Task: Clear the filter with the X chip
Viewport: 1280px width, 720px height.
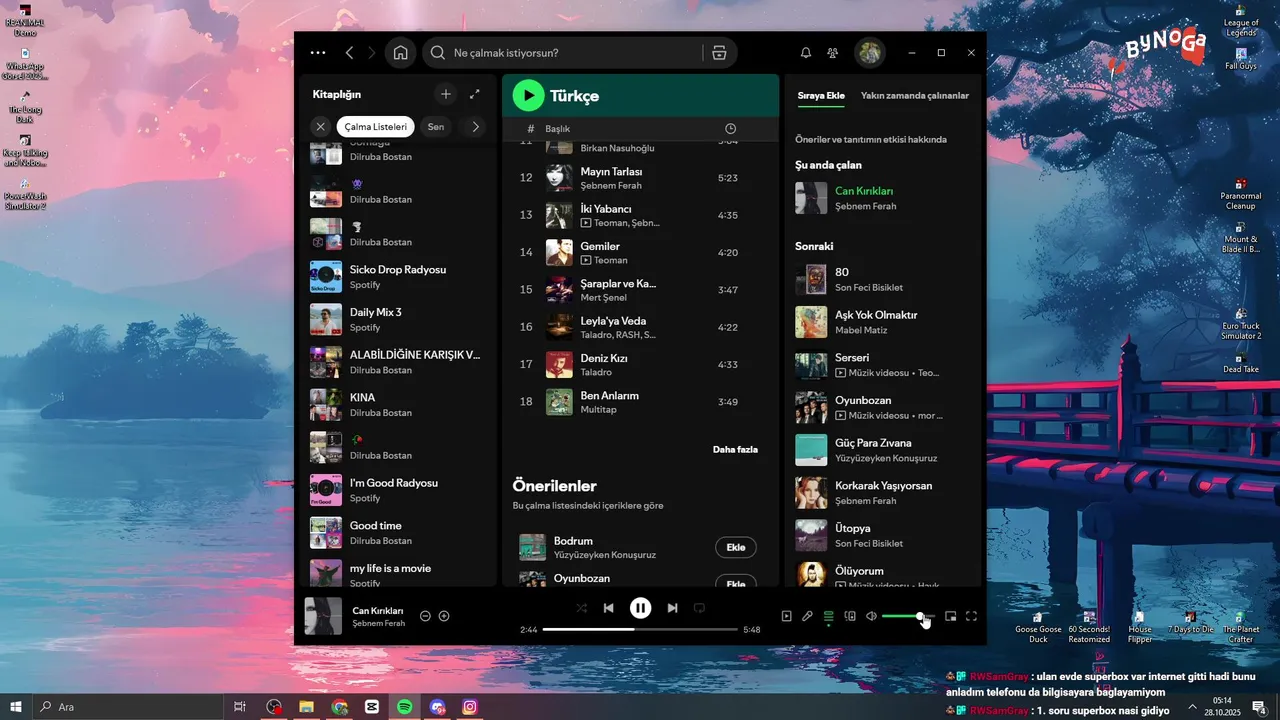Action: (320, 127)
